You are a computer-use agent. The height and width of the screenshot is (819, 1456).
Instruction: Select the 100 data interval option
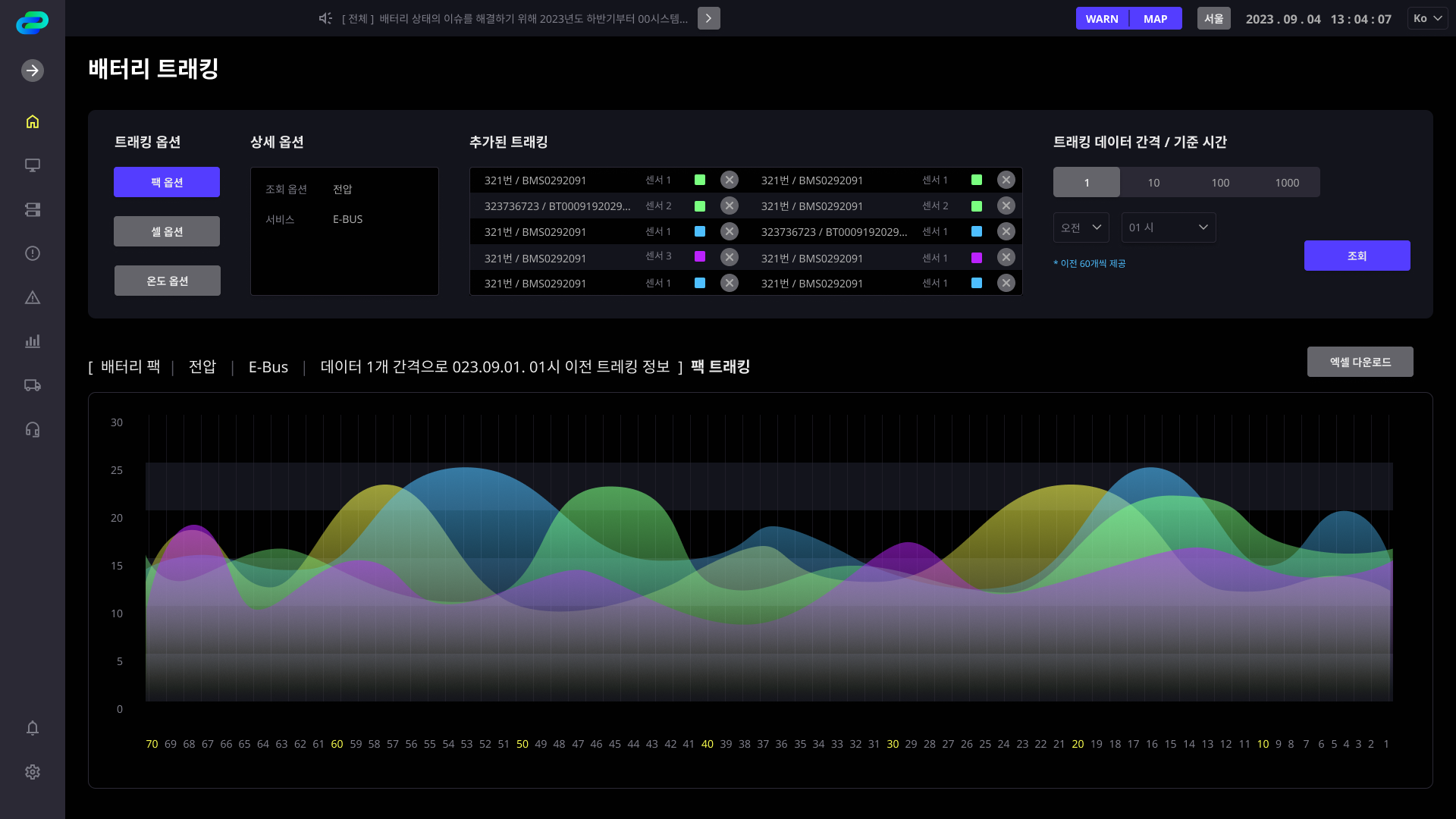(1220, 182)
